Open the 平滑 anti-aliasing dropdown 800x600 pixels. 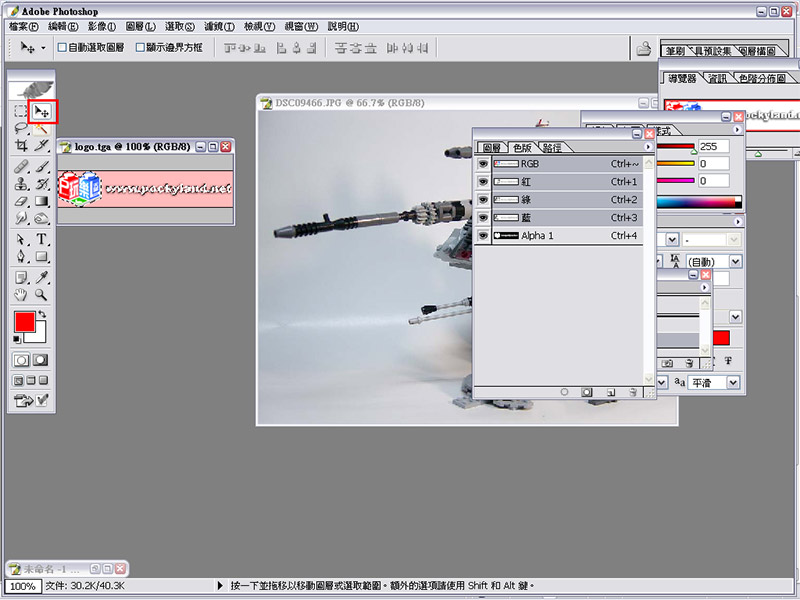coord(734,383)
